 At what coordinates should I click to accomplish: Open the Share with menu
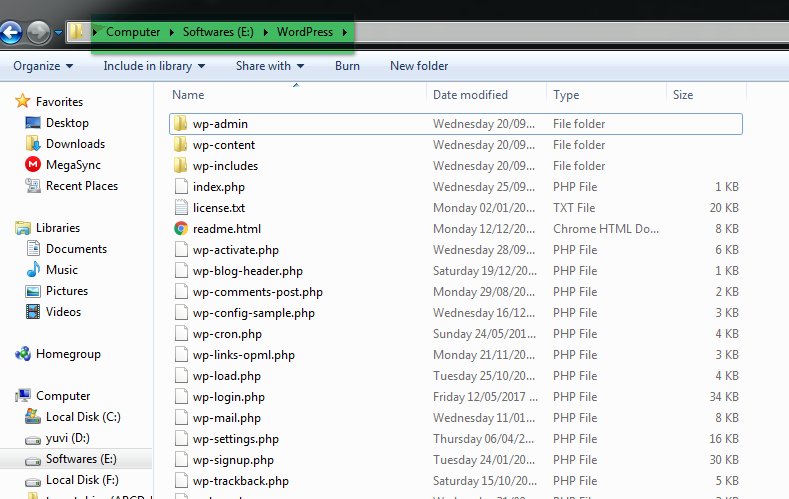click(270, 66)
